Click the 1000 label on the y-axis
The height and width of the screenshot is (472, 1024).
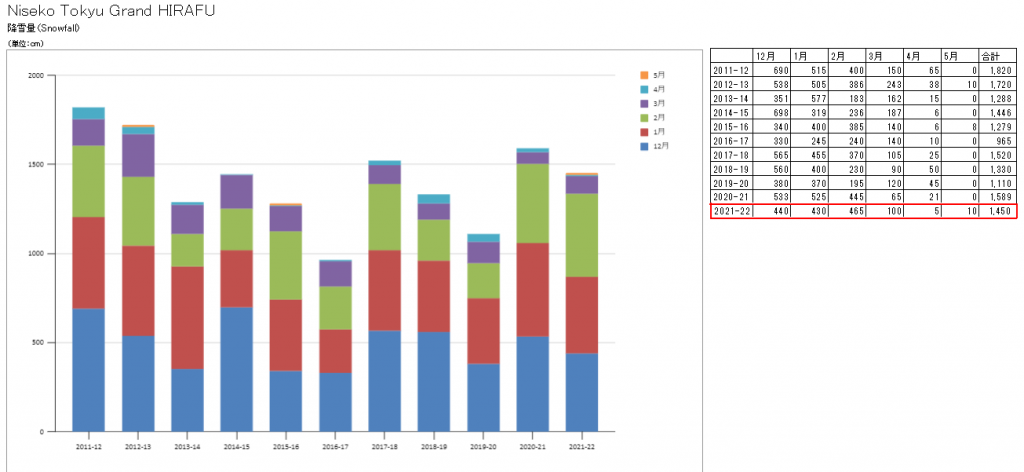[36, 253]
